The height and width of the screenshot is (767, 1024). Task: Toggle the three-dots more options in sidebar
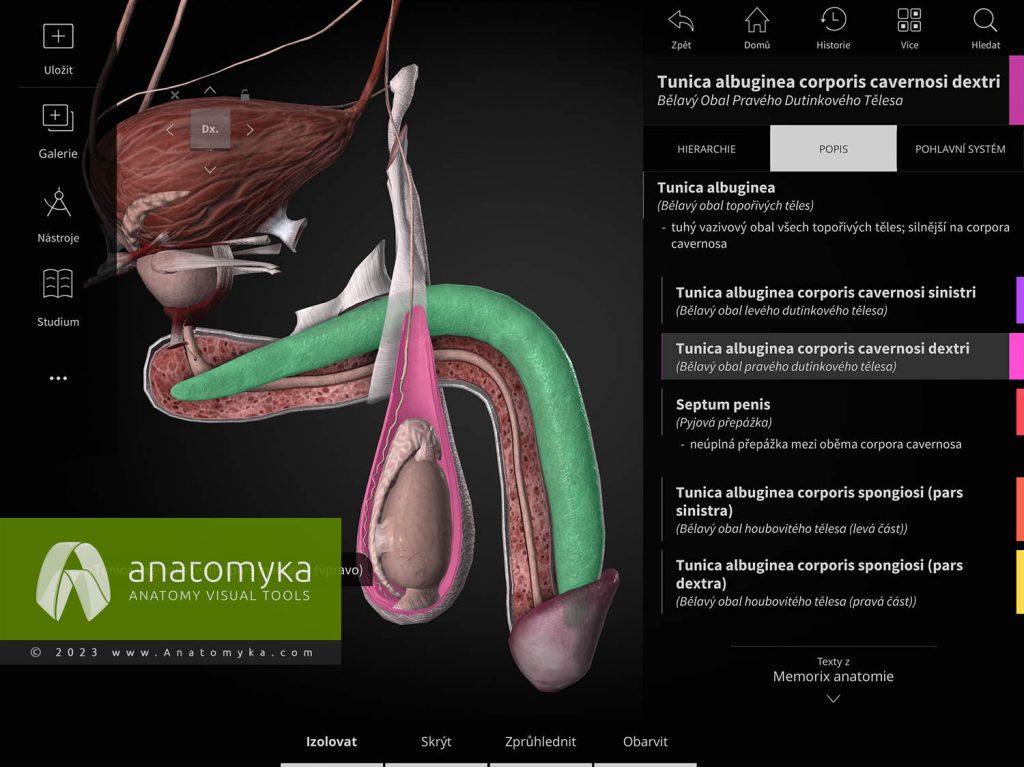click(x=57, y=377)
